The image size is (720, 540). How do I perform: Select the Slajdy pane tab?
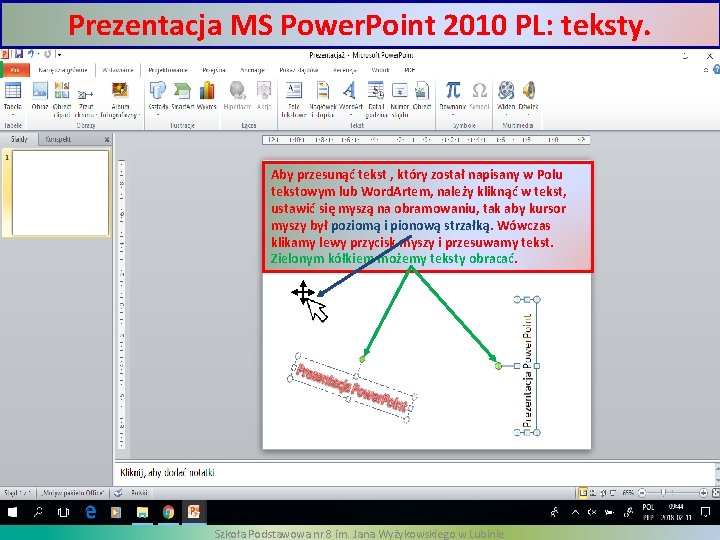coord(19,139)
